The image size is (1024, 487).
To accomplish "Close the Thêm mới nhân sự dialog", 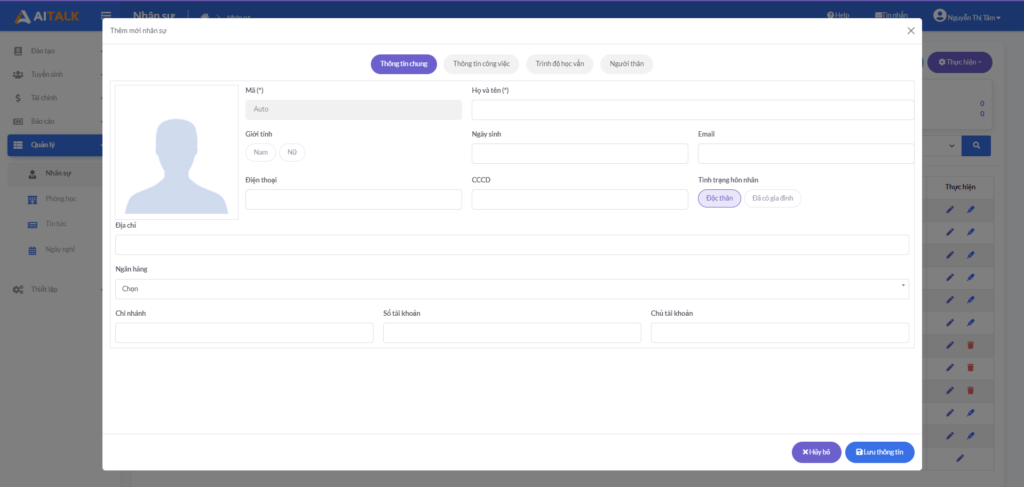I will coord(910,31).
